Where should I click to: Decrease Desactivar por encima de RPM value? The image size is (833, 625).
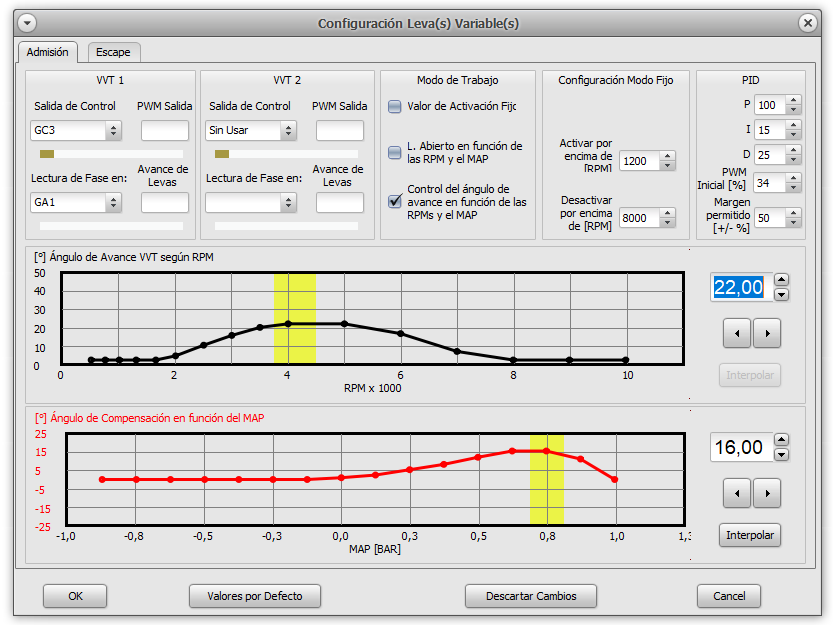click(668, 223)
